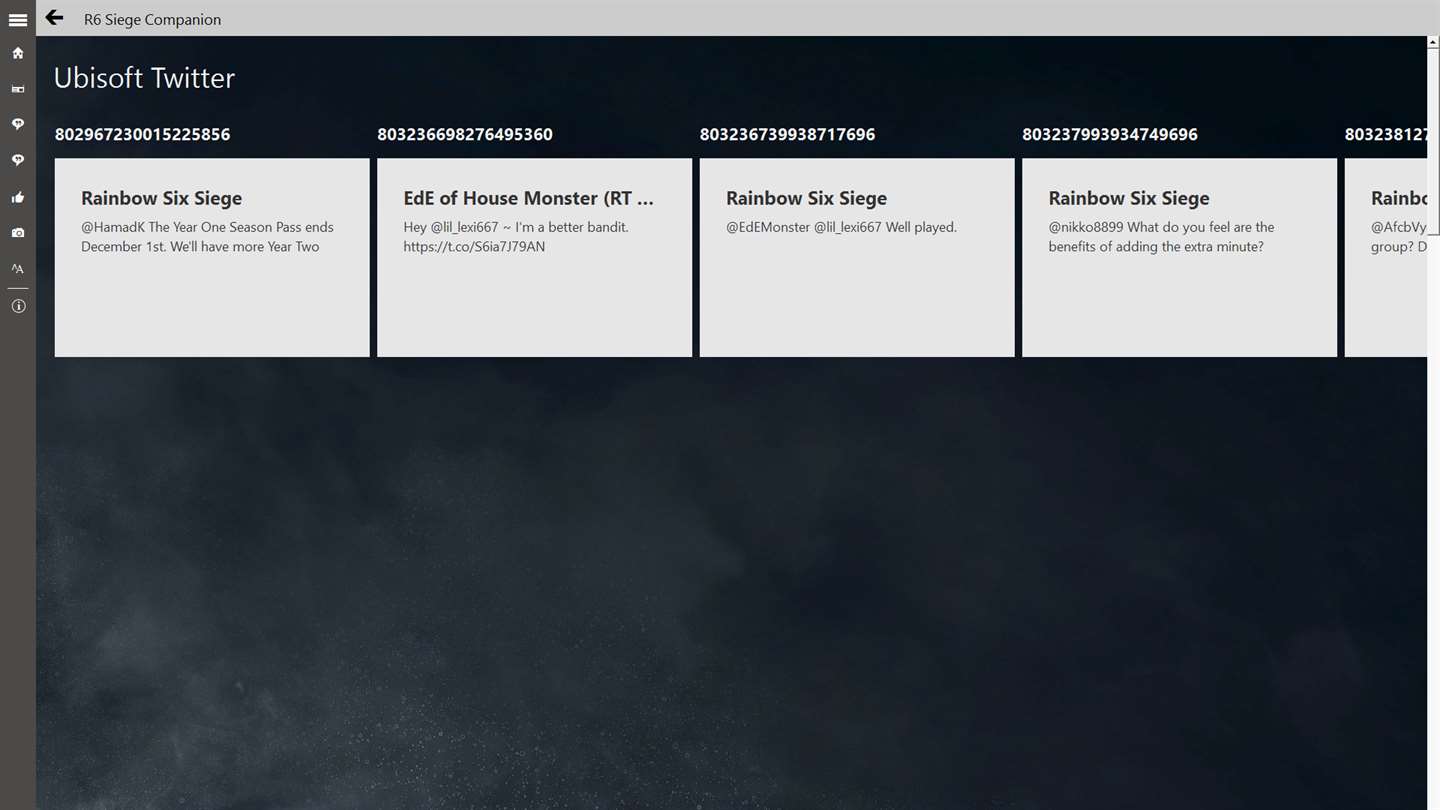Click the 'R6 Siege Companion' title text
The width and height of the screenshot is (1440, 810).
click(152, 19)
